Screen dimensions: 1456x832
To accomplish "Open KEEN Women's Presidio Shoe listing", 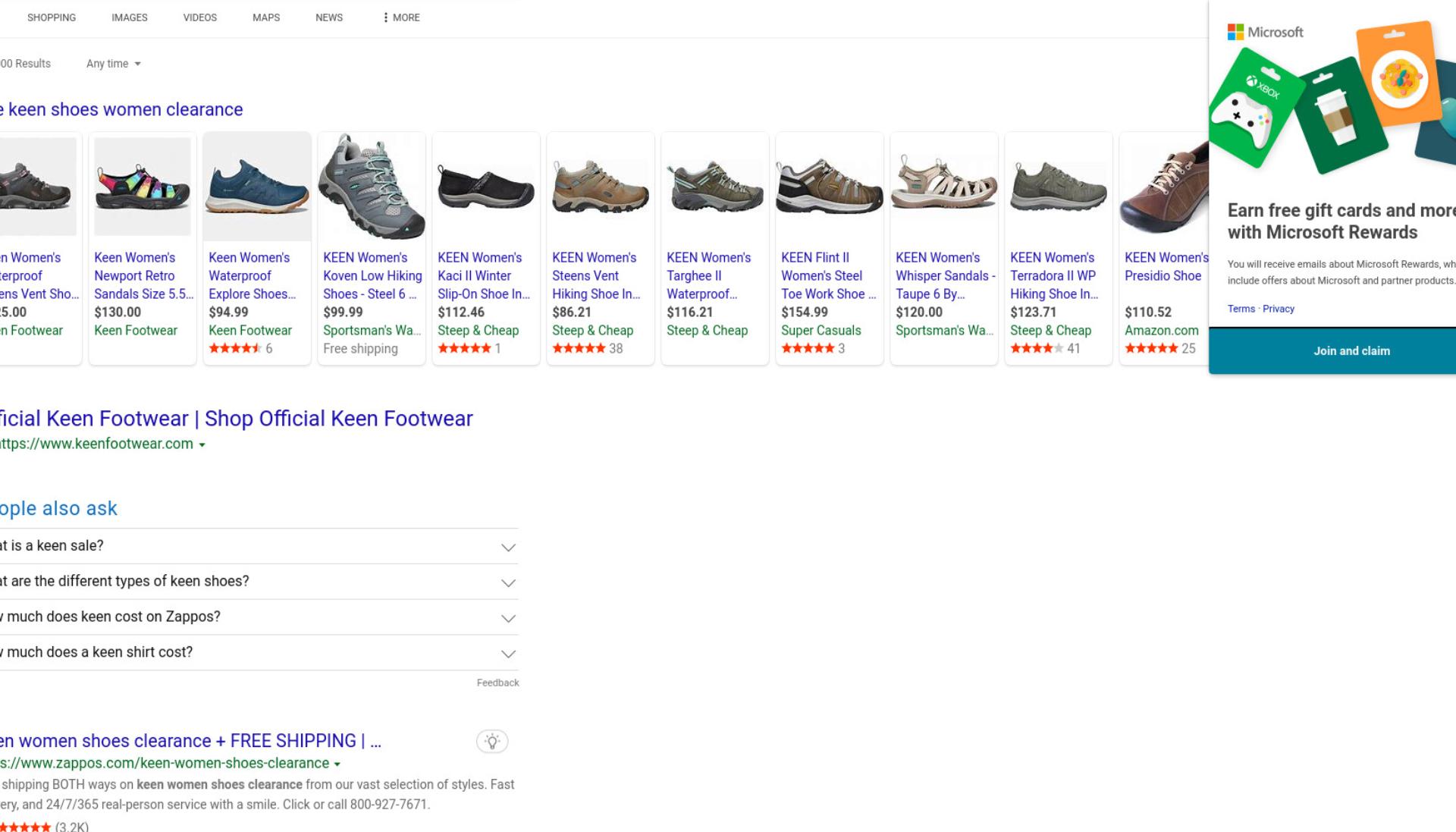I will pyautogui.click(x=1166, y=267).
